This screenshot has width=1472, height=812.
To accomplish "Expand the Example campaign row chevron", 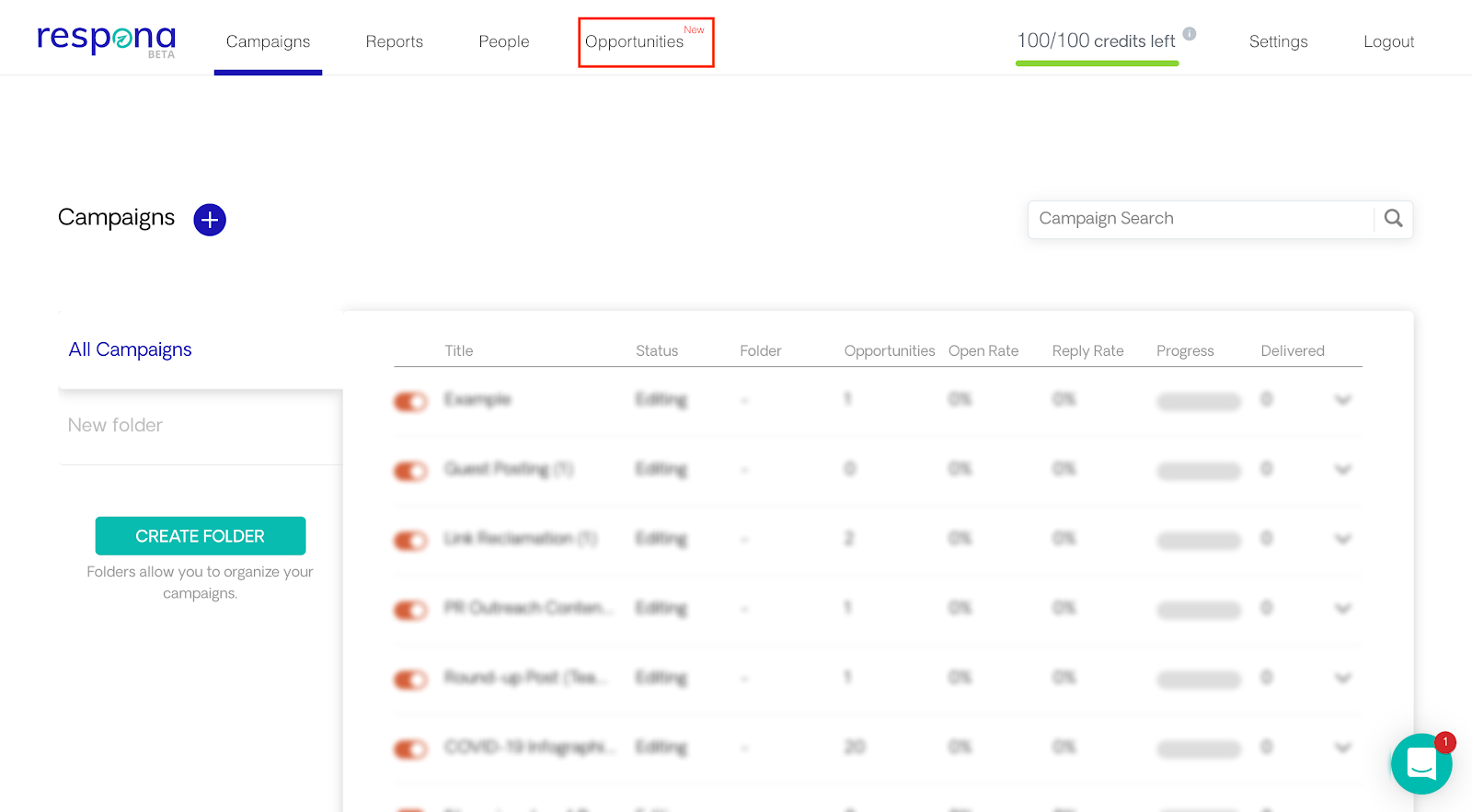I will (x=1343, y=400).
